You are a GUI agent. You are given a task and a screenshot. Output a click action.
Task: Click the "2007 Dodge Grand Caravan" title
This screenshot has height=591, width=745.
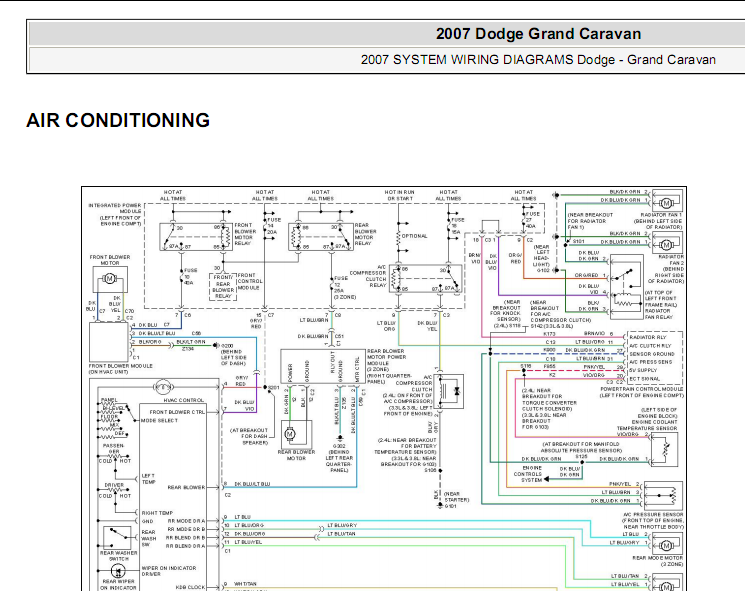point(538,34)
